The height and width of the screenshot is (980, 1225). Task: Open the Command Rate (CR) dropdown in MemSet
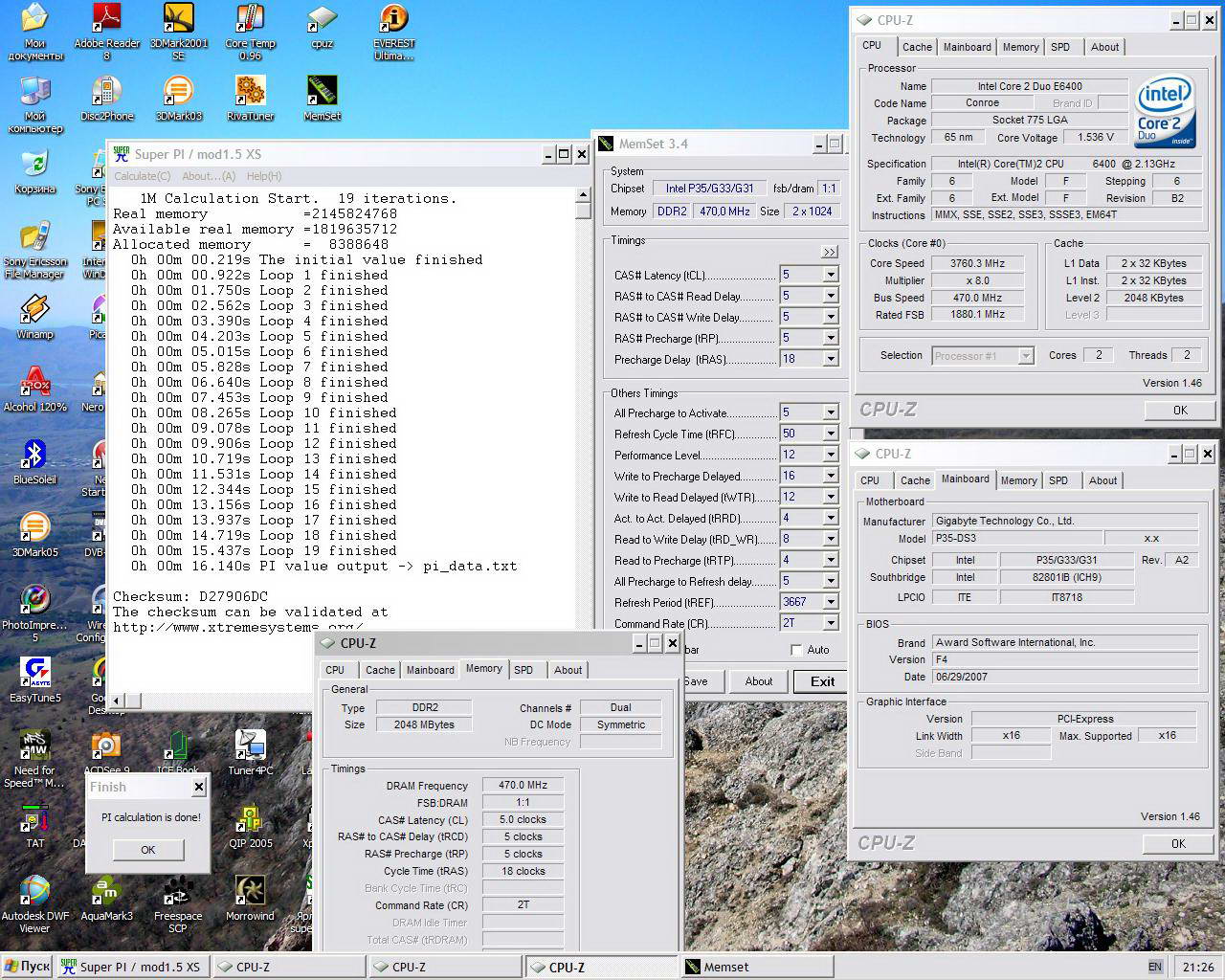point(831,623)
